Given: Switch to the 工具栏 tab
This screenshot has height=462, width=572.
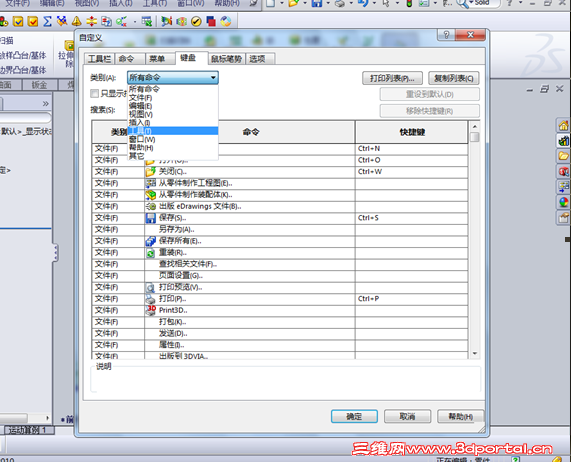Looking at the screenshot, I should click(100, 59).
